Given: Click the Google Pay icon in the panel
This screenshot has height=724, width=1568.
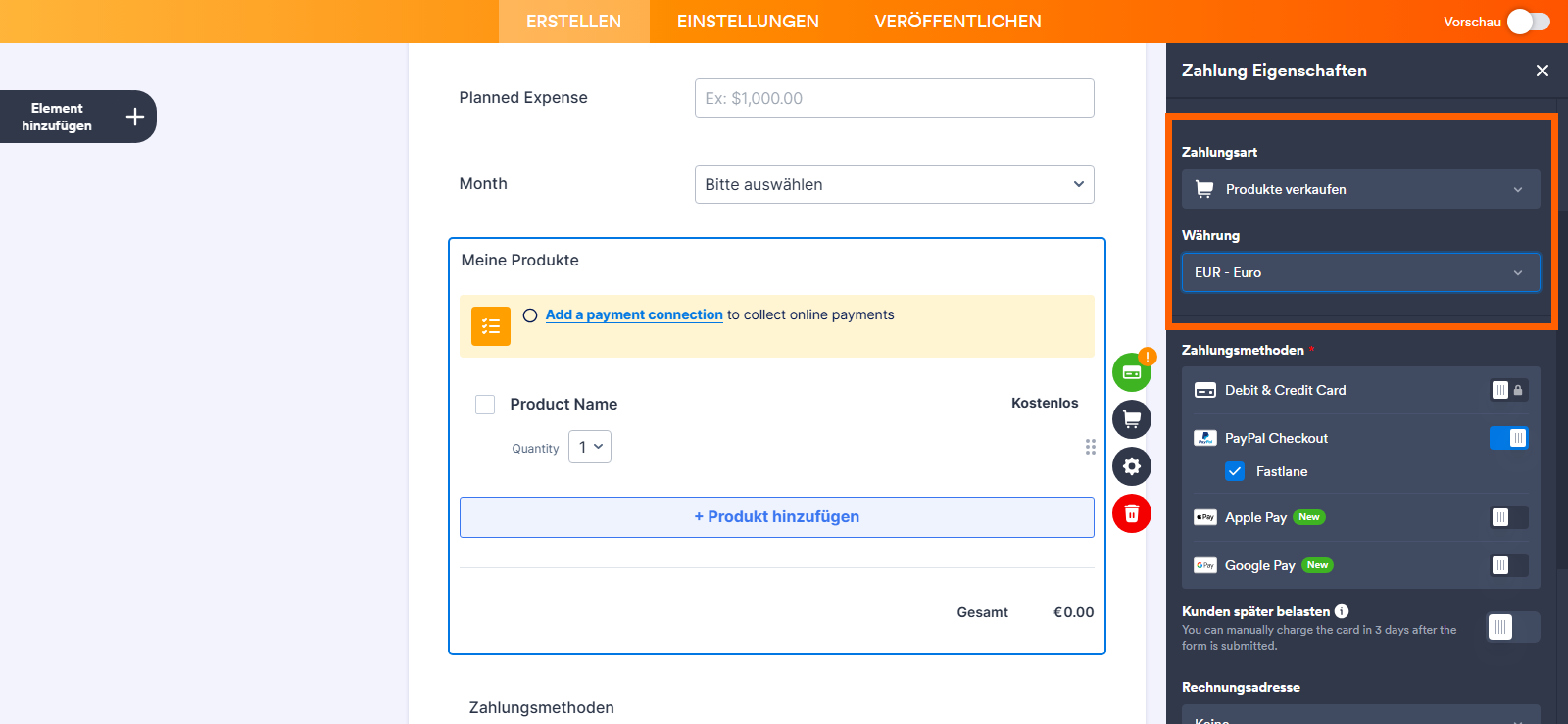Looking at the screenshot, I should tap(1204, 565).
